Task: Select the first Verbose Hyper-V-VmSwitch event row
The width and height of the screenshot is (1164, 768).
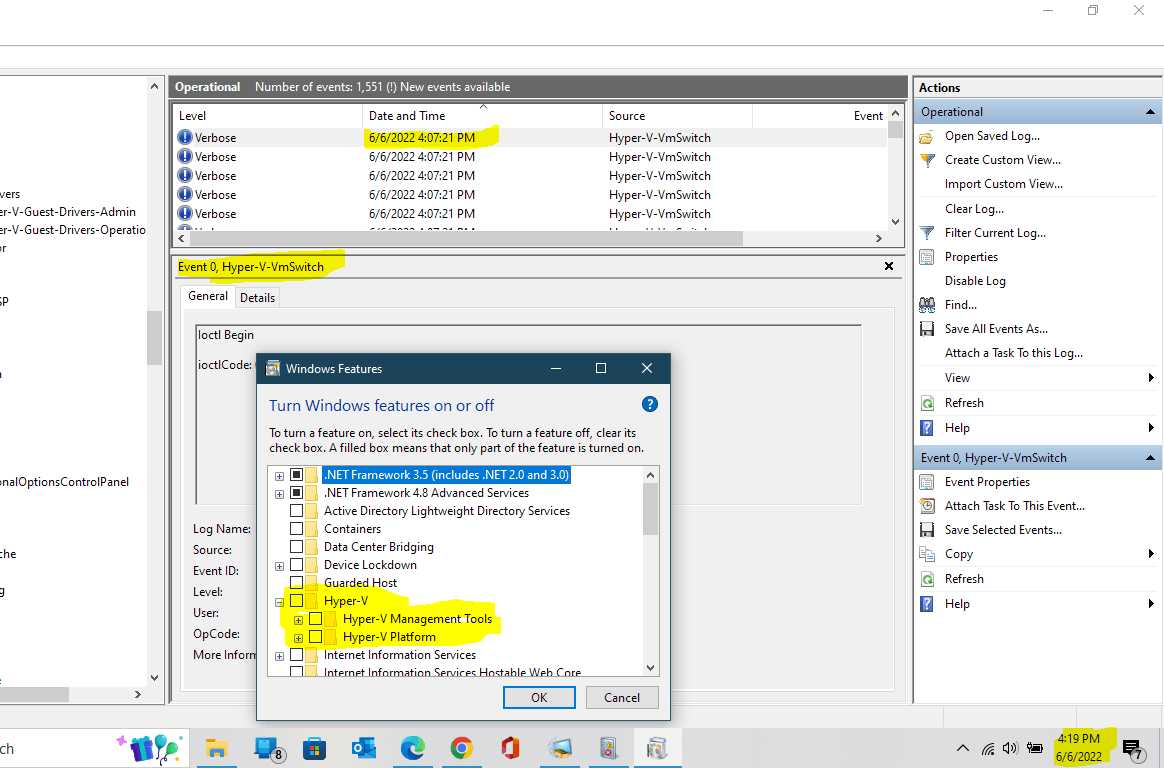Action: pos(531,138)
